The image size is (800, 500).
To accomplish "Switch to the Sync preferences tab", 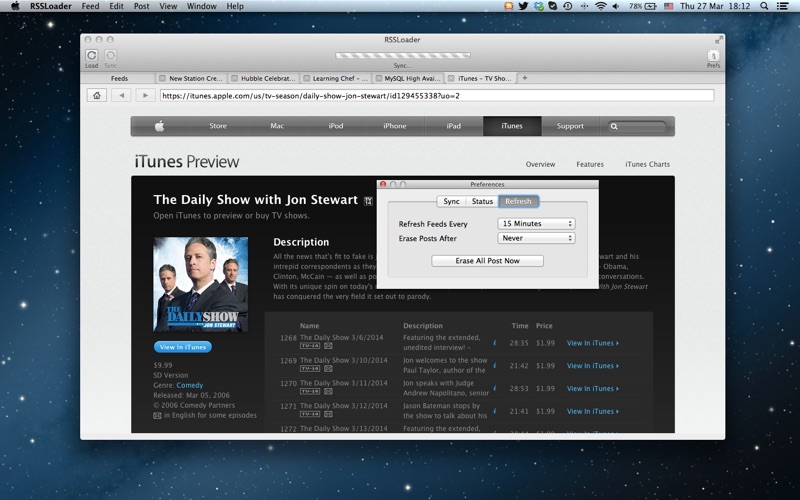I will point(452,202).
